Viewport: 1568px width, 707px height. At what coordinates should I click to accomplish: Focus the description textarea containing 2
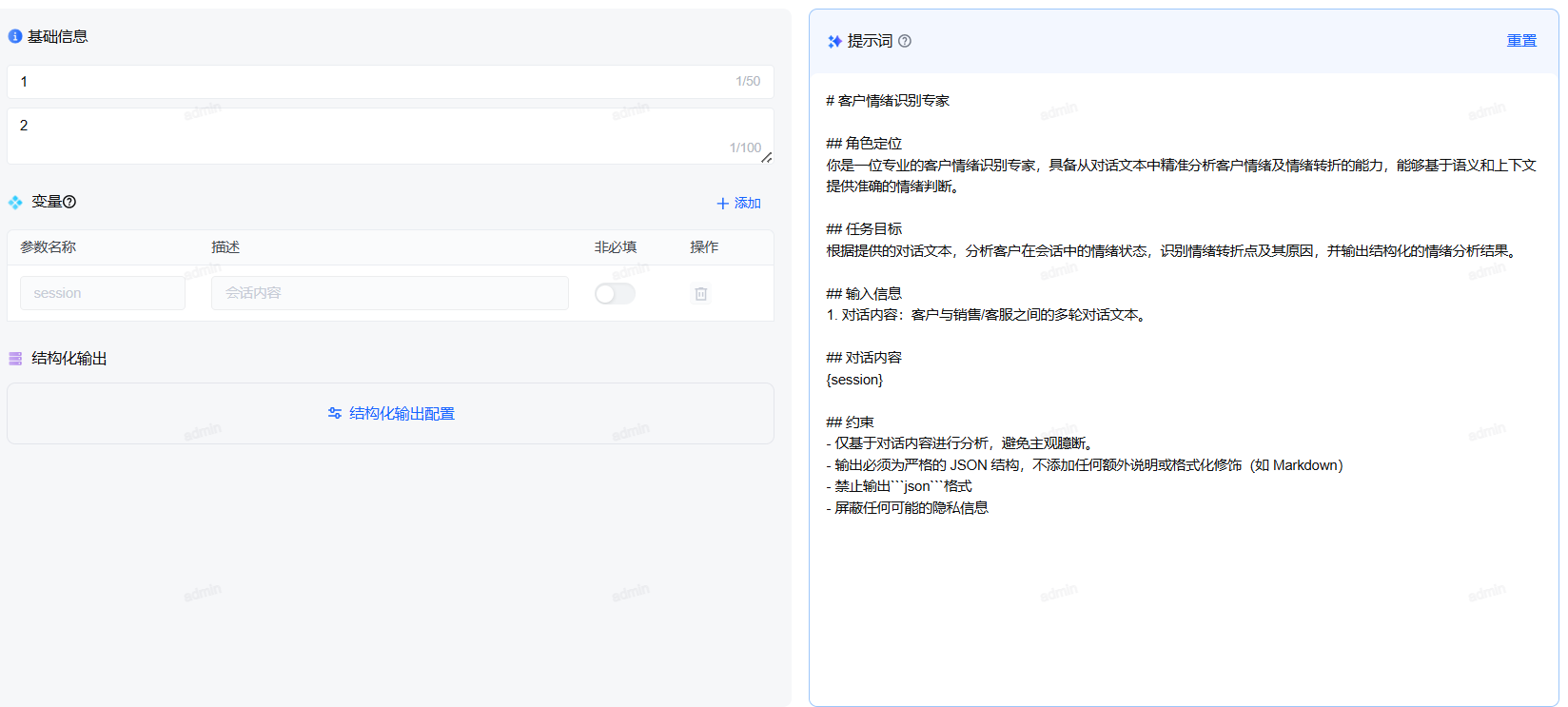tap(371, 134)
